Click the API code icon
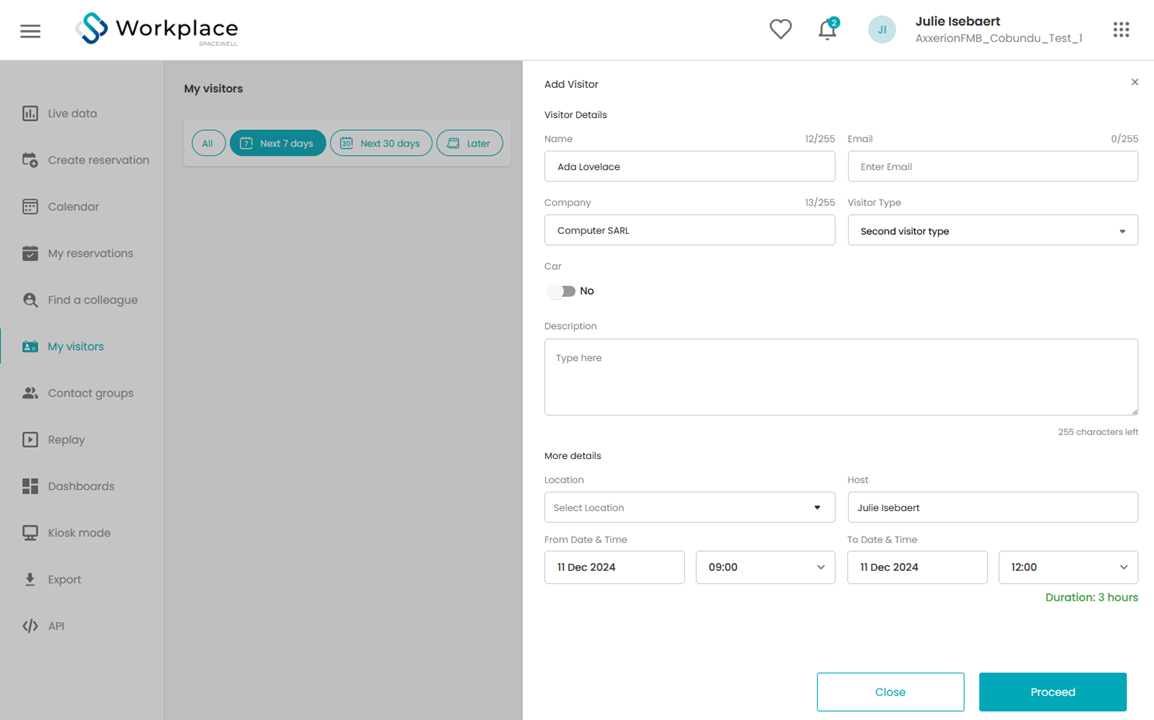Image resolution: width=1154 pixels, height=720 pixels. (30, 627)
